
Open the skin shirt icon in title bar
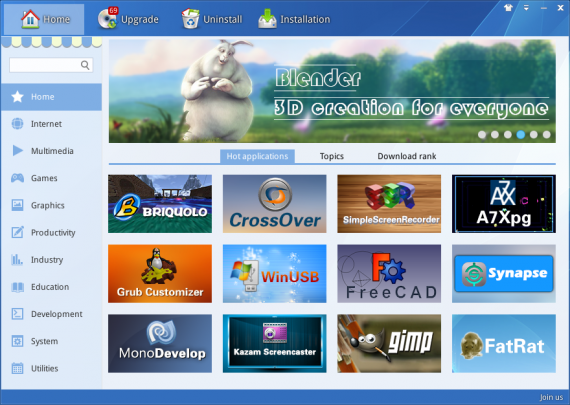(508, 8)
